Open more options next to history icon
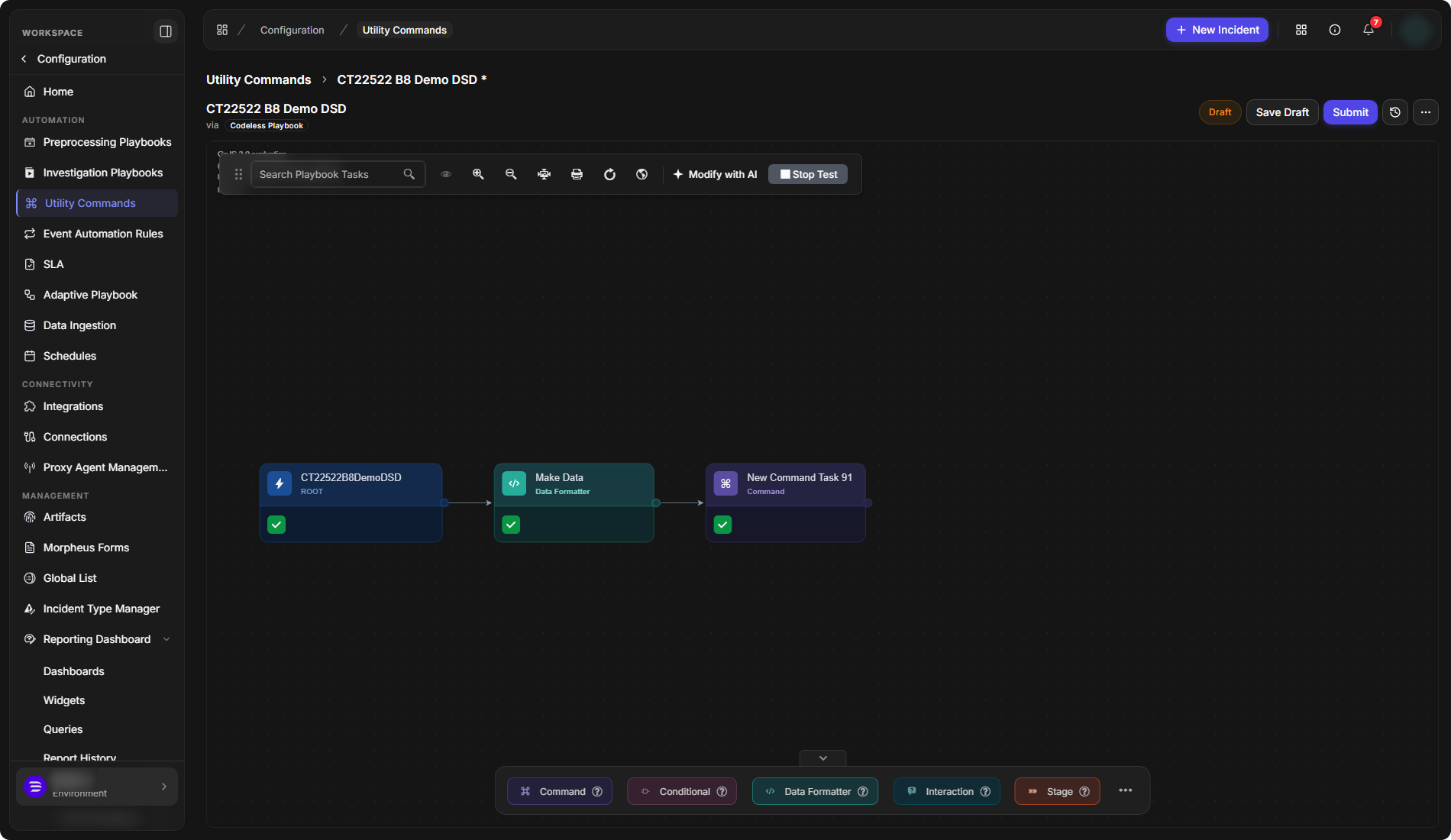Screen dimensions: 1451x840 1426,112
